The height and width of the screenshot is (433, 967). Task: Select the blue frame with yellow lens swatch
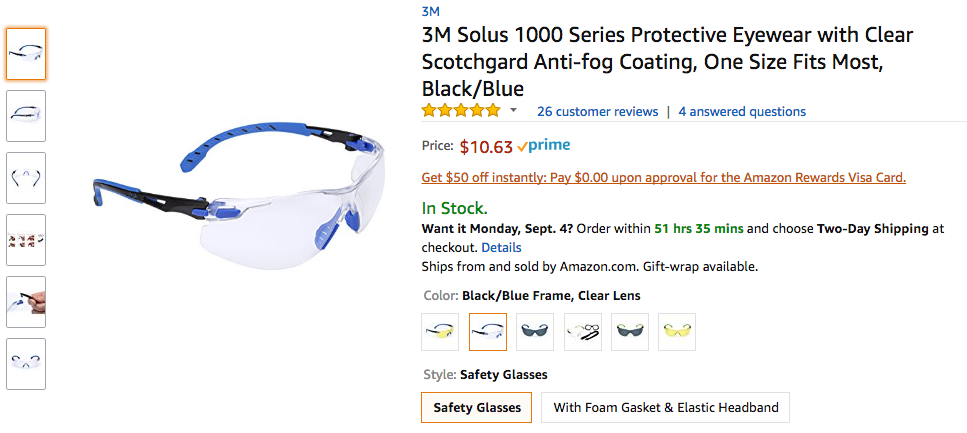pos(440,332)
